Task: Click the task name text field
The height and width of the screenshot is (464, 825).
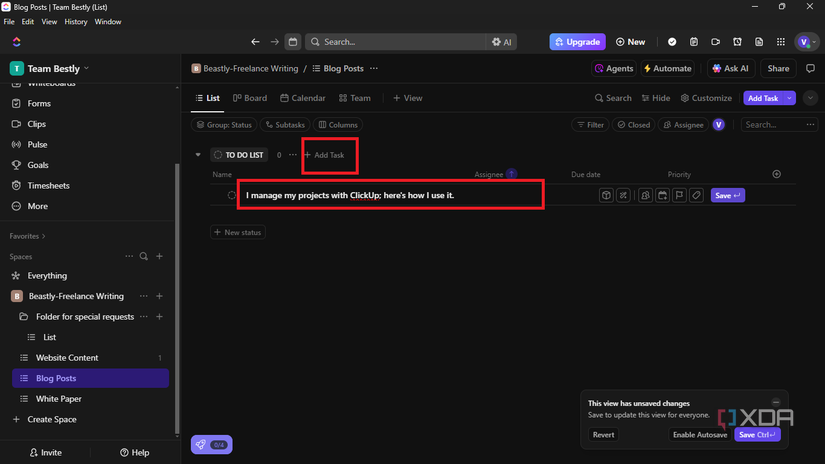Action: 390,195
